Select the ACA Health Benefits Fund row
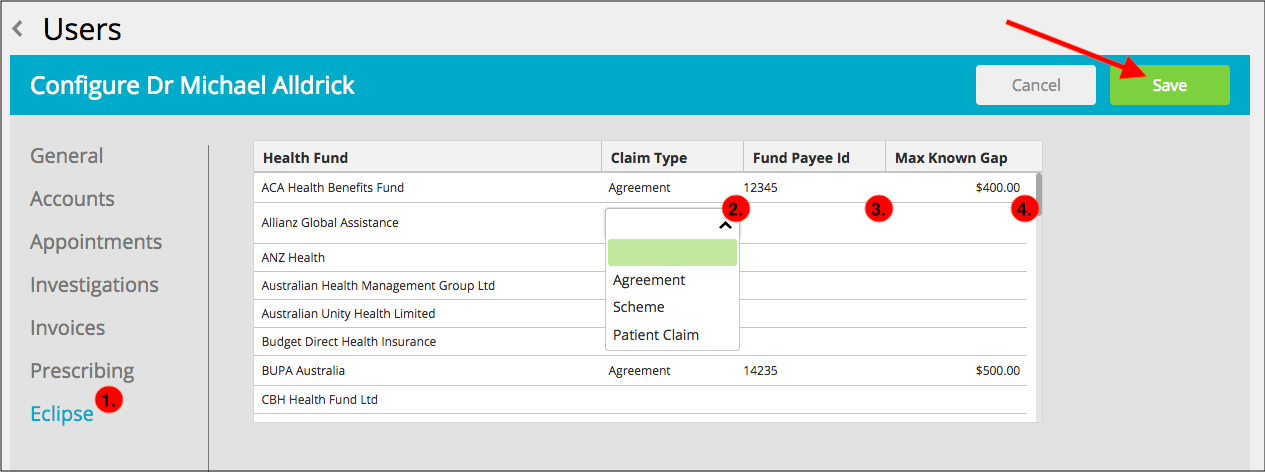This screenshot has width=1265, height=472. [x=640, y=187]
